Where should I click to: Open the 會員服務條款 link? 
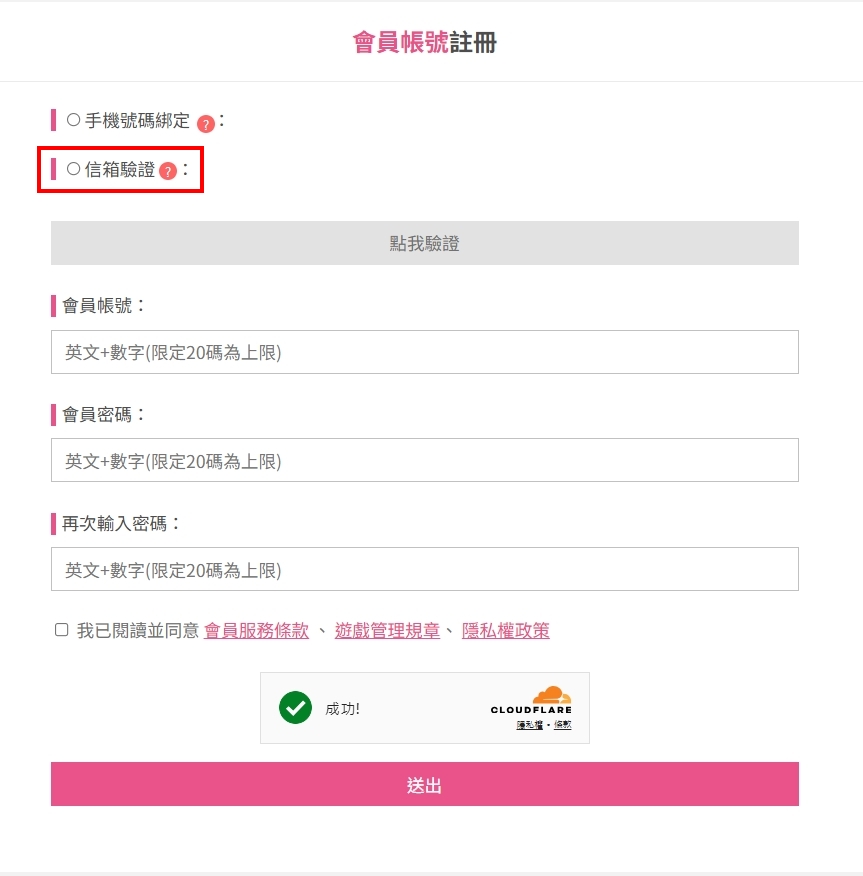[256, 631]
